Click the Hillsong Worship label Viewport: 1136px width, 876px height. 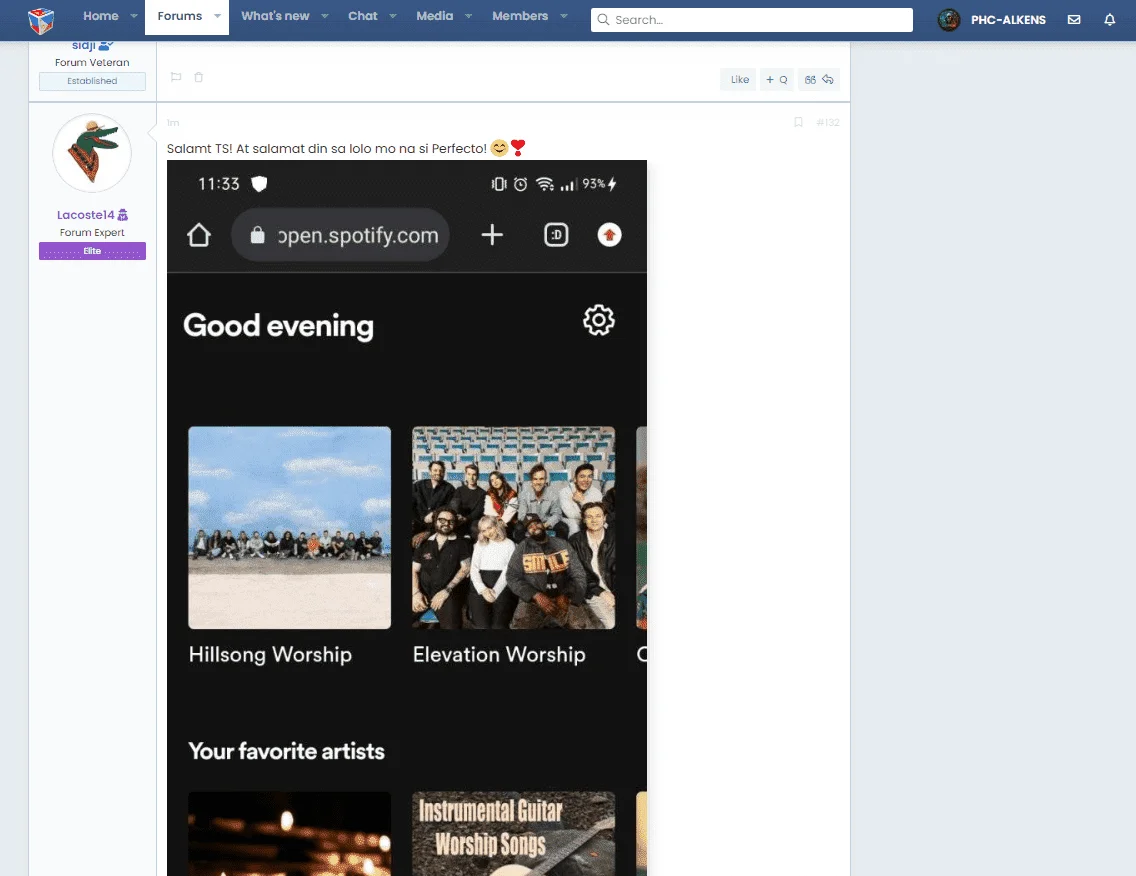(270, 654)
